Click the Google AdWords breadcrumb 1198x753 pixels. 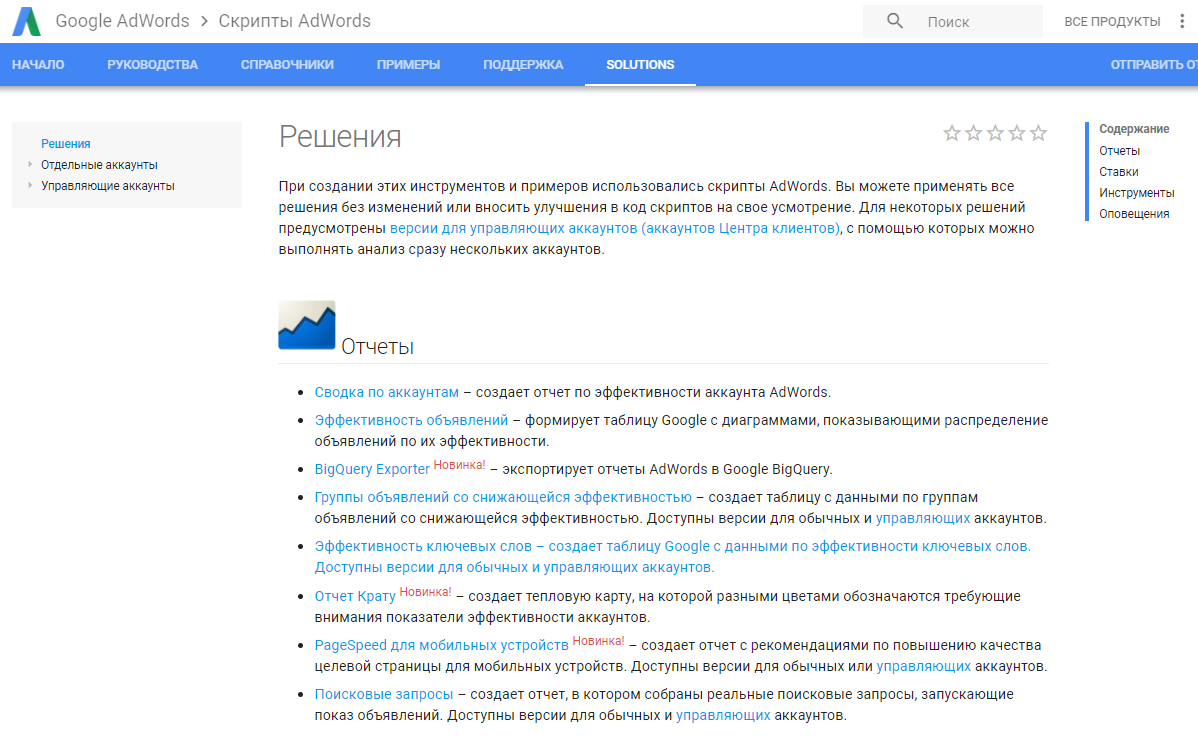pyautogui.click(x=122, y=21)
